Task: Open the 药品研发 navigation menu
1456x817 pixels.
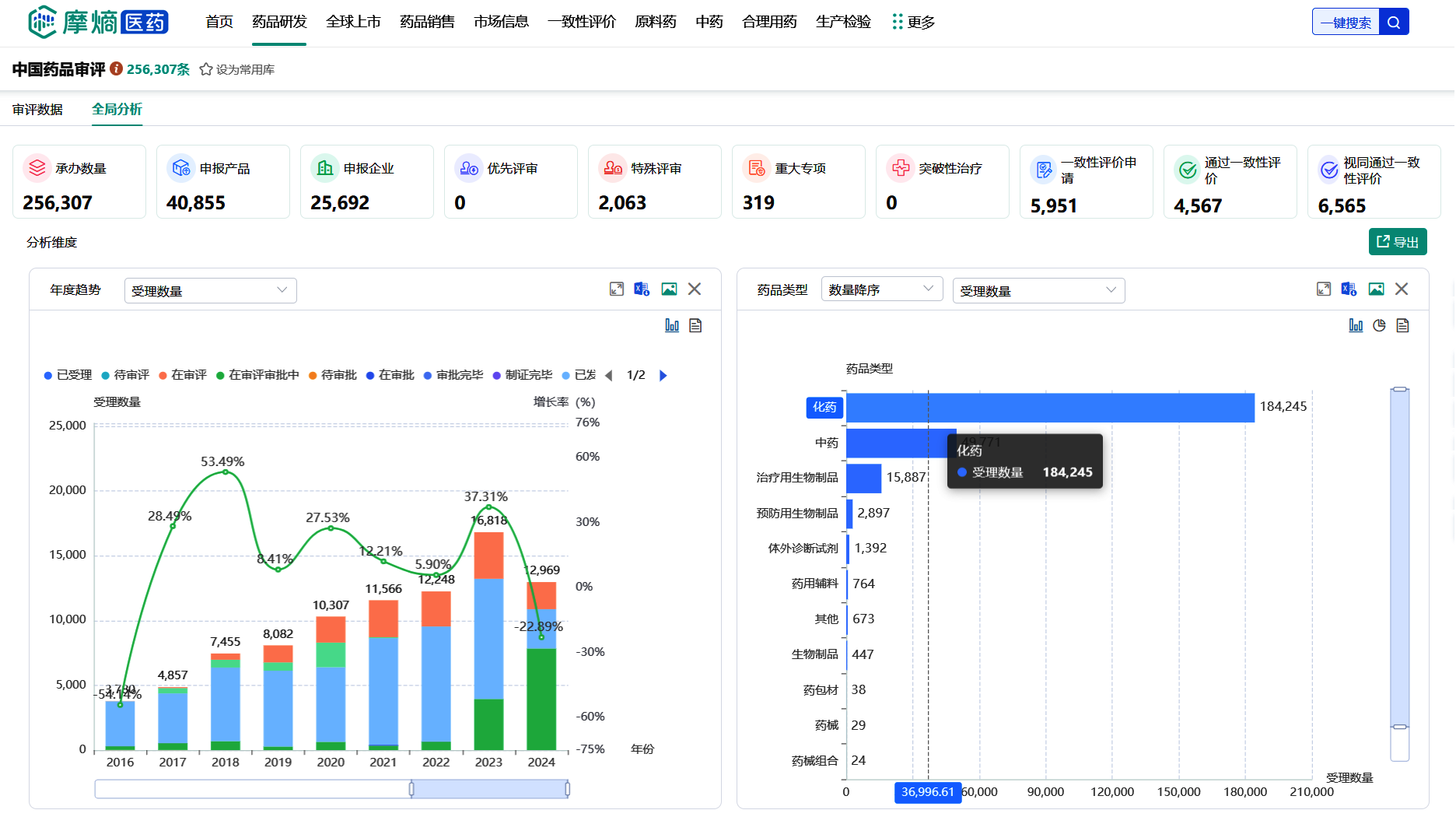Action: 279,22
